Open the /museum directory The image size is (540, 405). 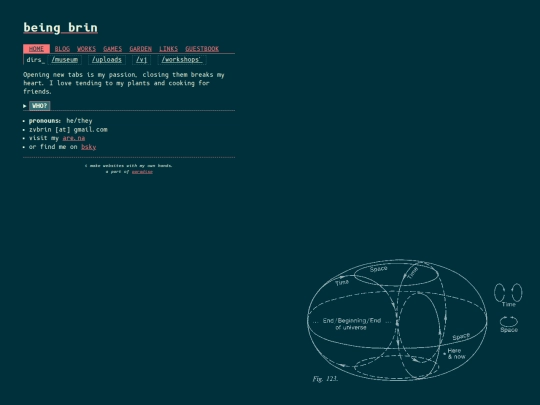[x=65, y=60]
